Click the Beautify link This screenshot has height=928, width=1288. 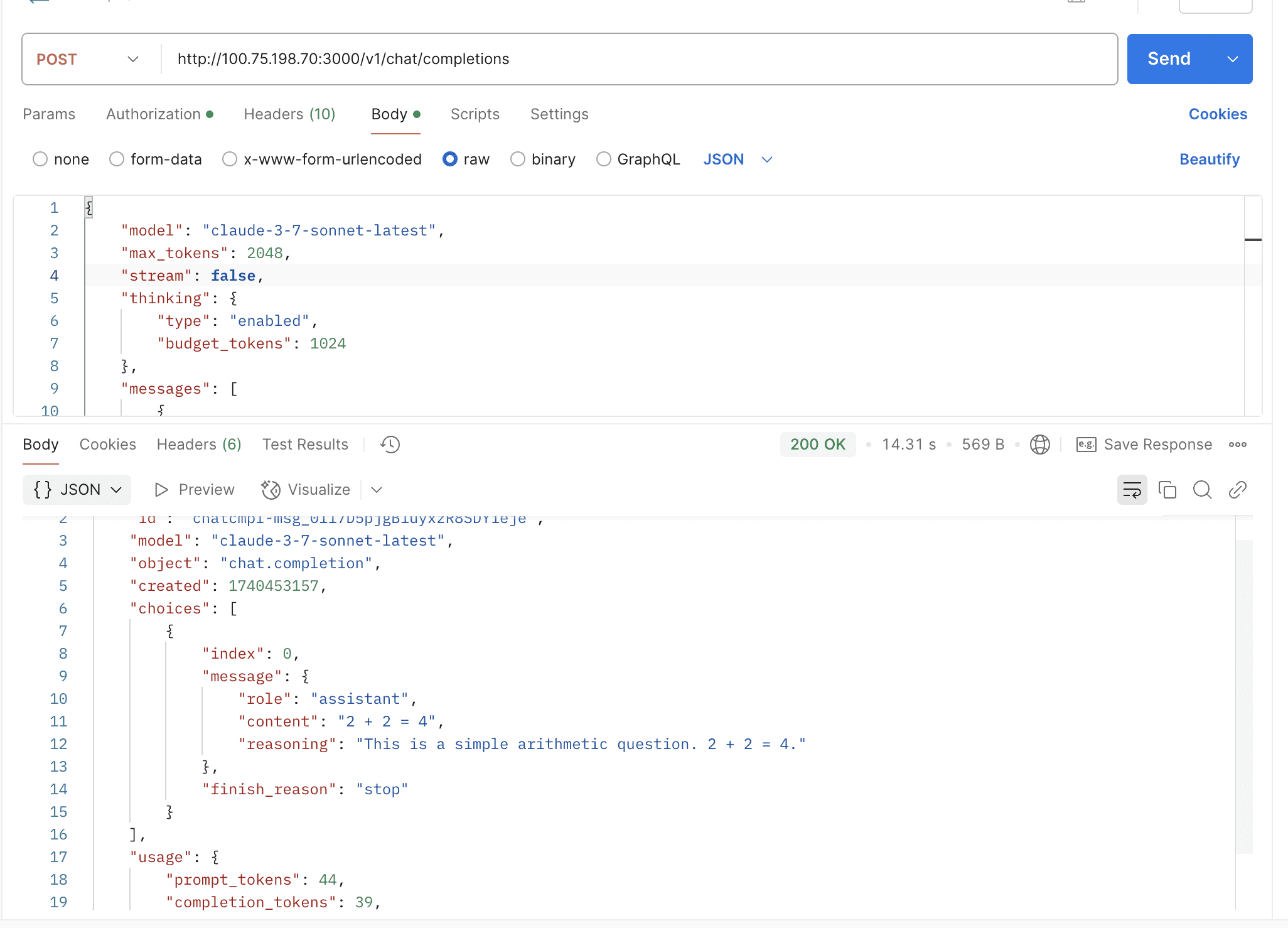pos(1209,159)
